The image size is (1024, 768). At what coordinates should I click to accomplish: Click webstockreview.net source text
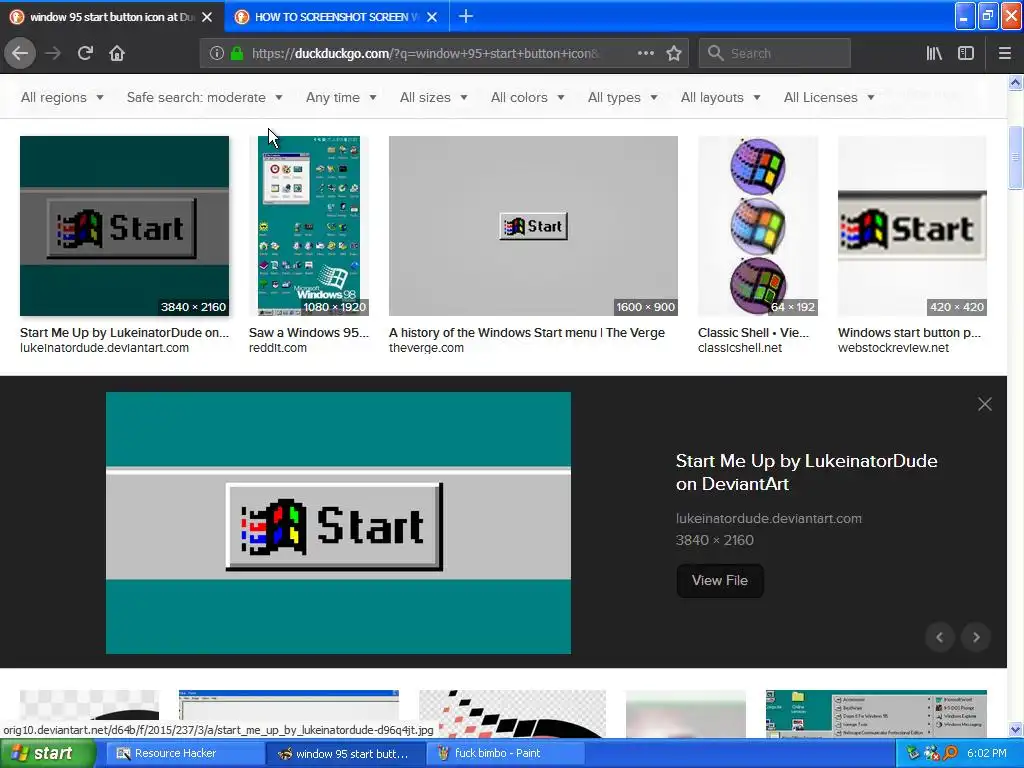click(x=893, y=348)
